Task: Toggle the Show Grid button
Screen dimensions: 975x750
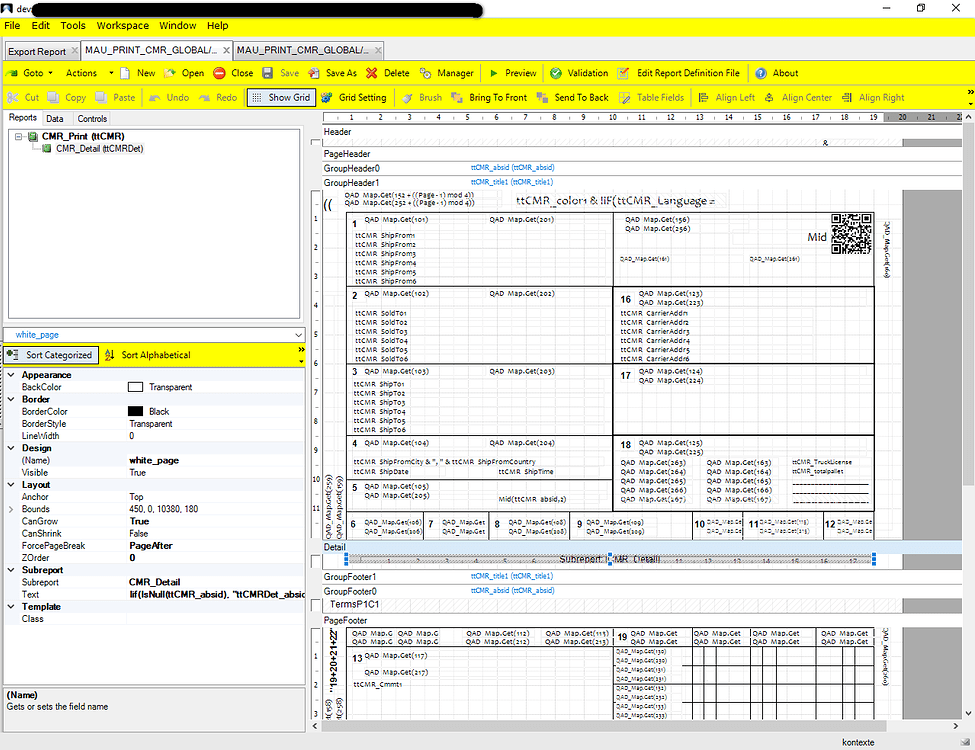Action: pos(282,98)
